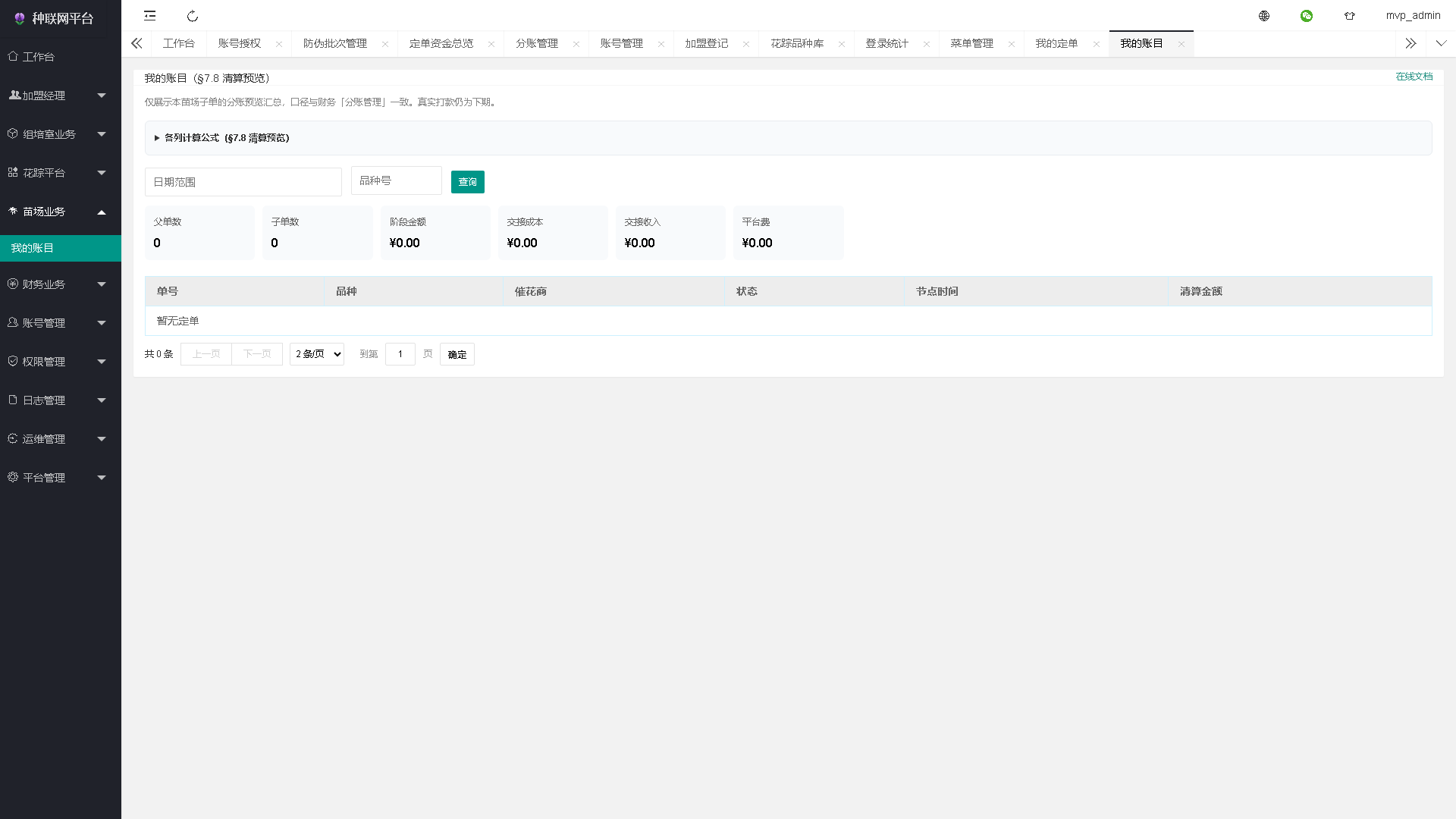Close the 登录统计 tab
The image size is (1456, 819).
click(x=927, y=44)
